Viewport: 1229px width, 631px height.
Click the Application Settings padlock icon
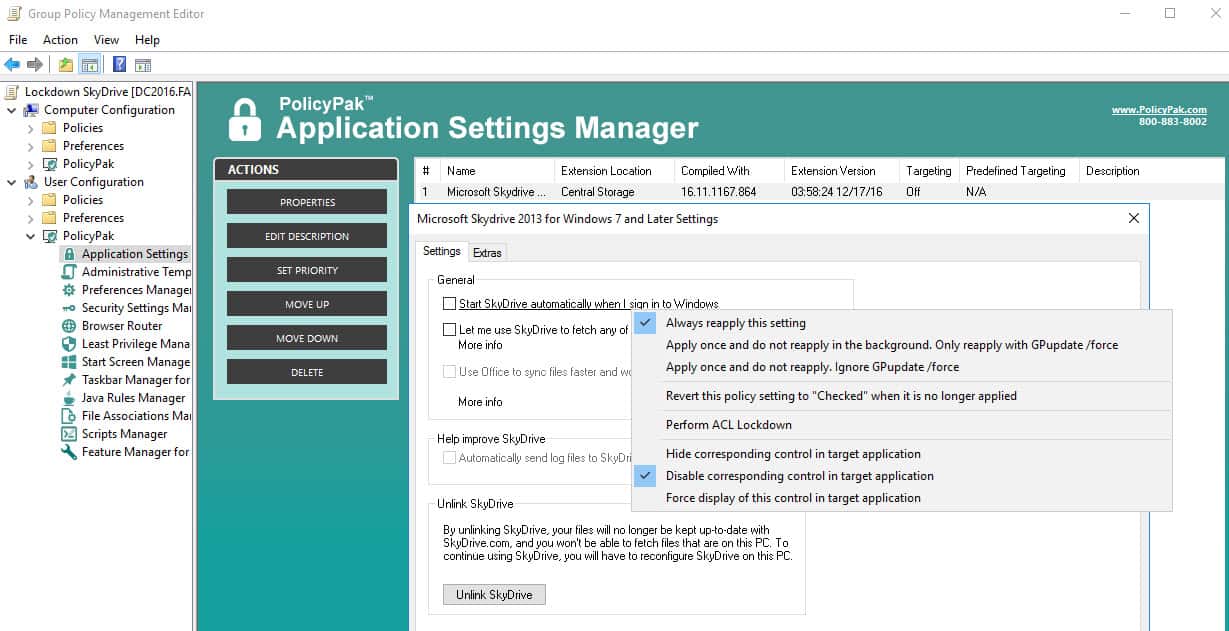pos(69,254)
